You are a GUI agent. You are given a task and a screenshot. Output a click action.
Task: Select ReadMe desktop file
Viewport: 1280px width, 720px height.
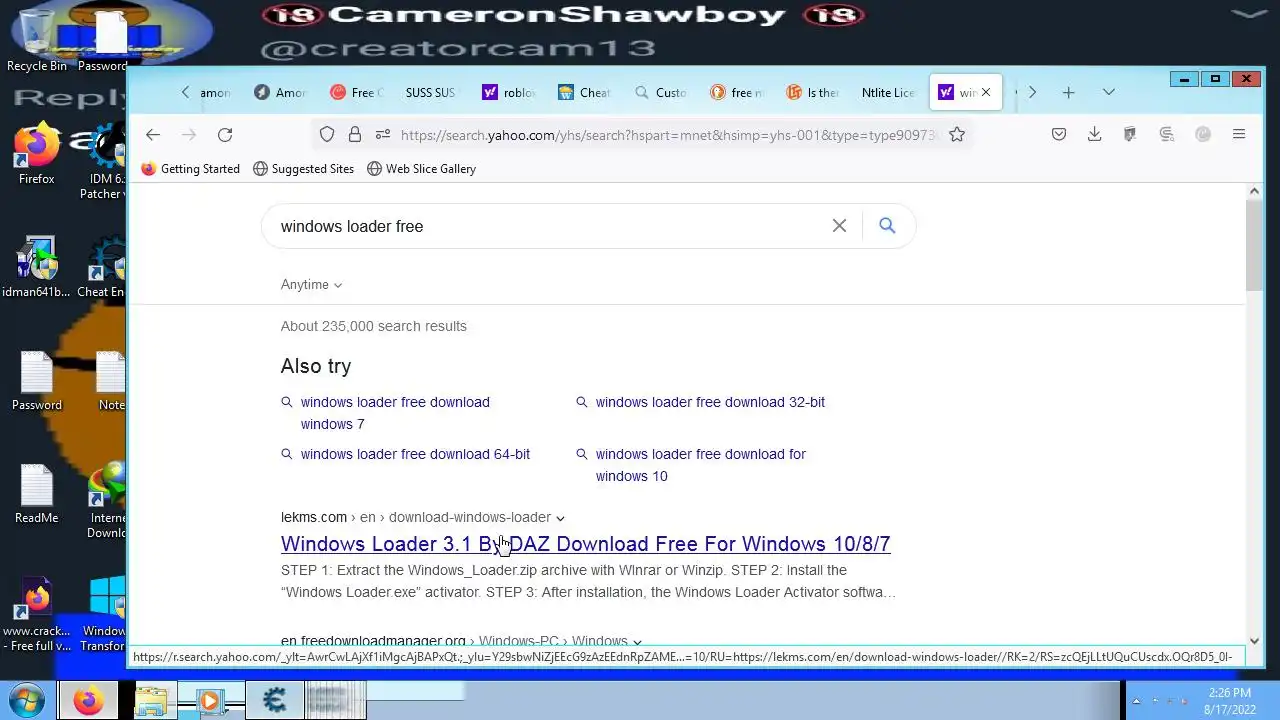(x=37, y=495)
